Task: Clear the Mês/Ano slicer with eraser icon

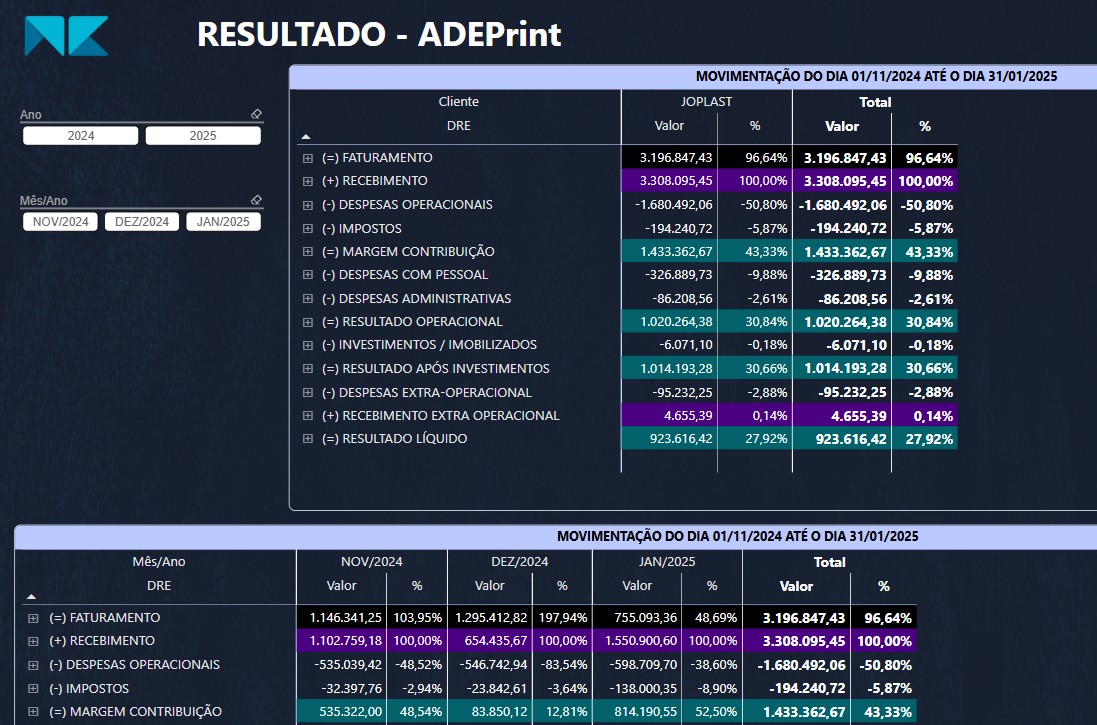Action: pos(256,200)
